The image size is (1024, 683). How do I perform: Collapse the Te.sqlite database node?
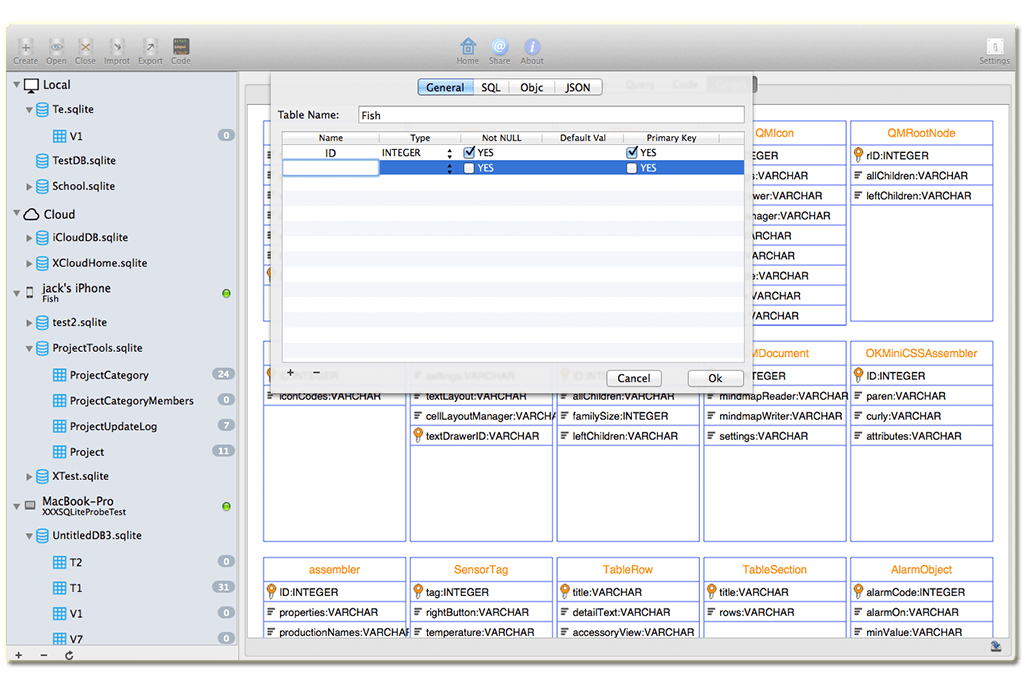(29, 110)
